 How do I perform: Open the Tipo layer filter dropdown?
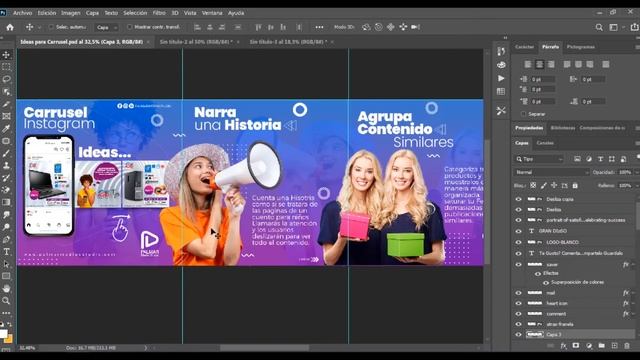(539, 159)
